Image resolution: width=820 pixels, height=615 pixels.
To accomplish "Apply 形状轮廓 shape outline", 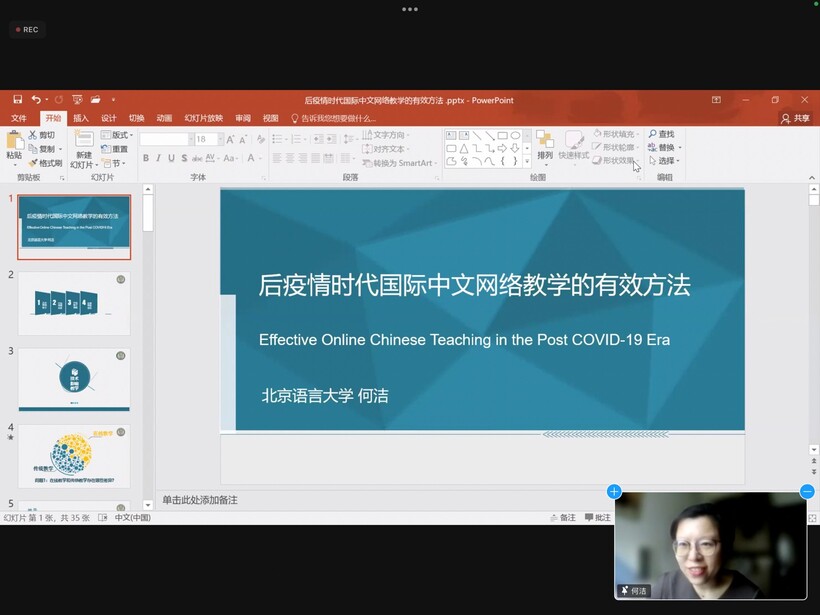I will click(616, 147).
